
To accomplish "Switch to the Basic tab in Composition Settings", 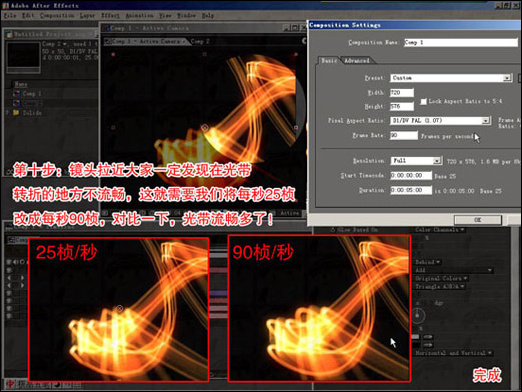I will click(329, 61).
